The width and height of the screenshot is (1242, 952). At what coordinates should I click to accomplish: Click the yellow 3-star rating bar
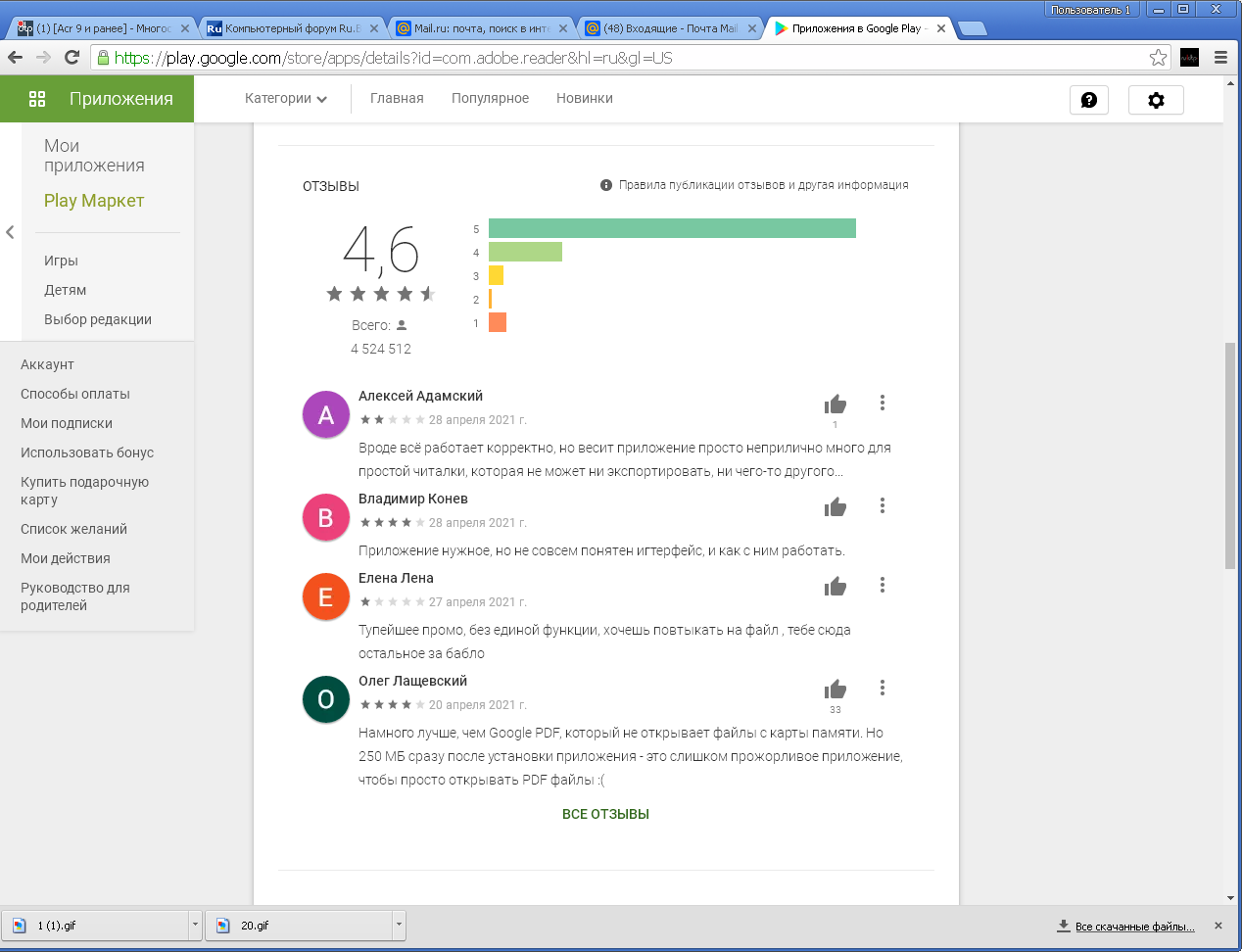tap(496, 275)
